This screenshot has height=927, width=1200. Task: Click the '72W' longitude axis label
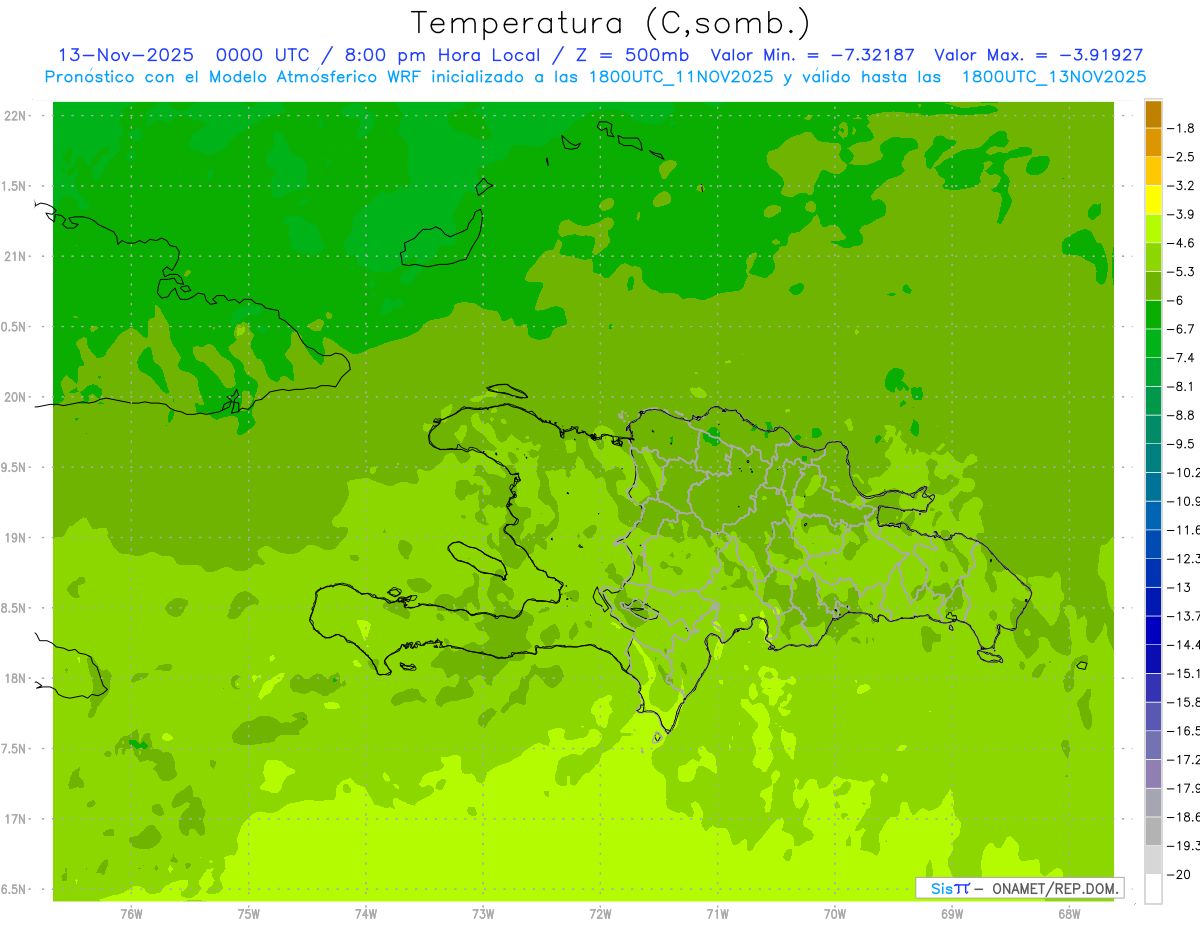[x=600, y=914]
